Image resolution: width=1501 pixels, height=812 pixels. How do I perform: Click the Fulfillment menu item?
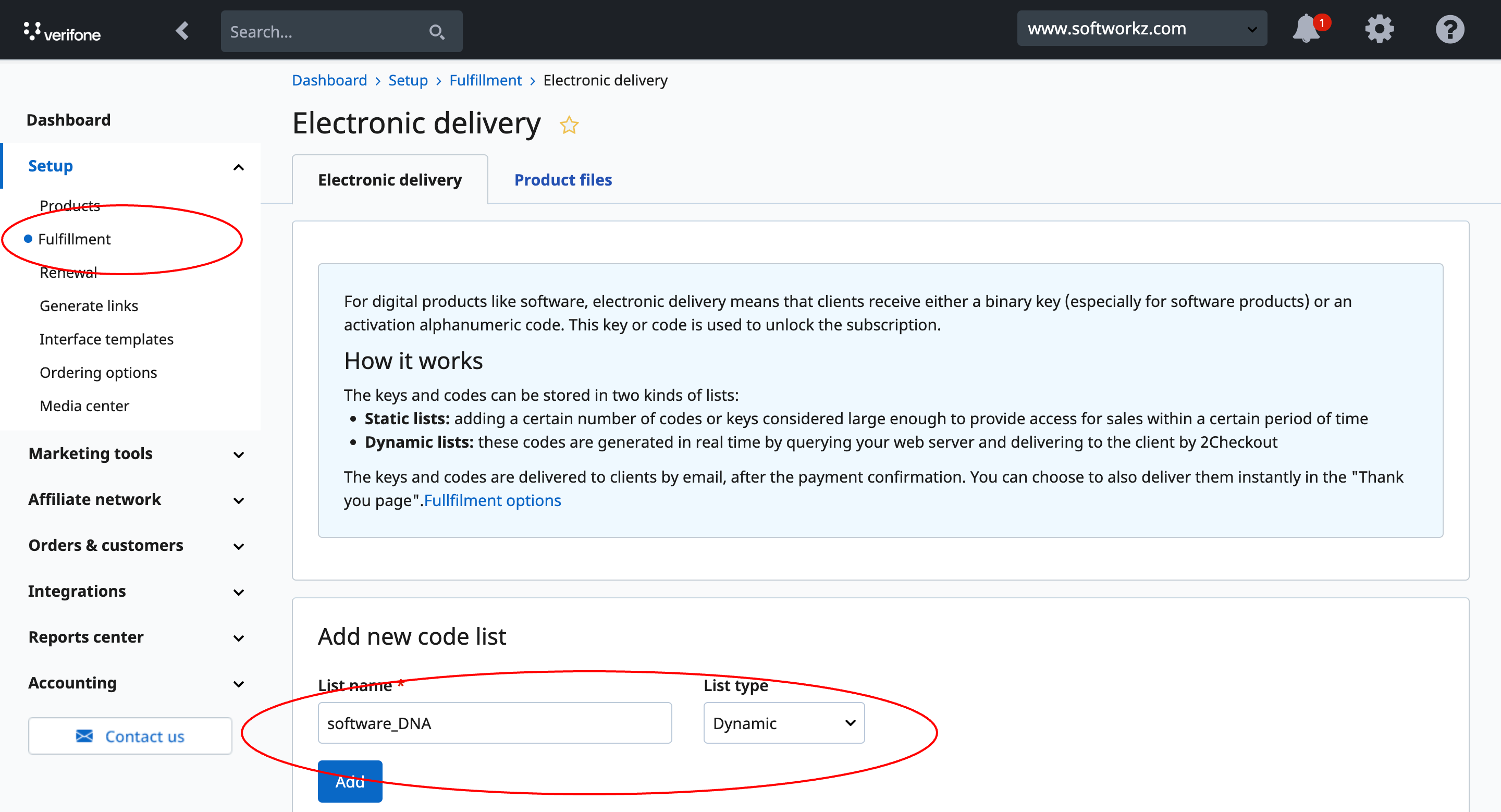pos(73,238)
